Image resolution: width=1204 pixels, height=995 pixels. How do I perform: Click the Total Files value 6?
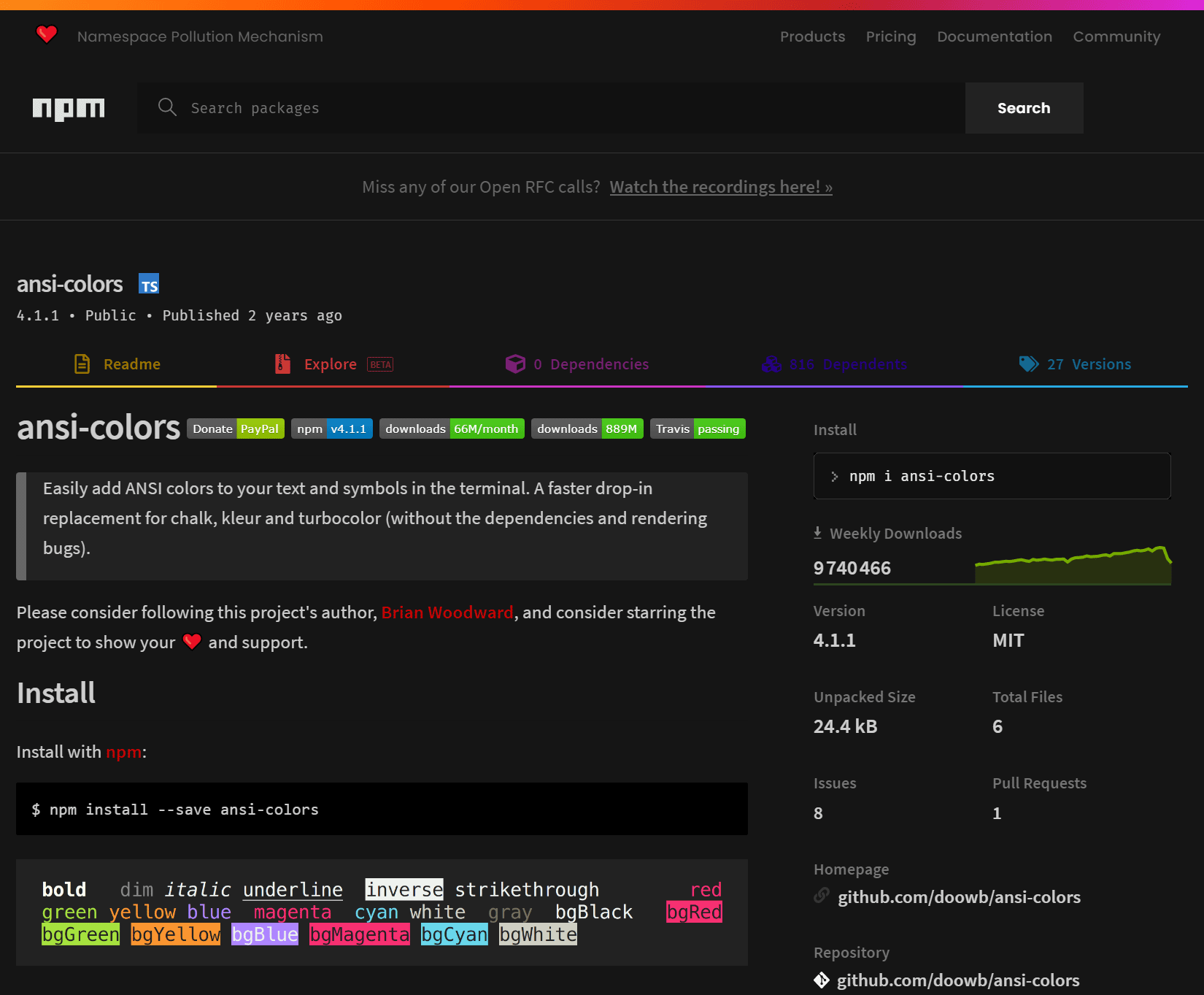click(997, 726)
